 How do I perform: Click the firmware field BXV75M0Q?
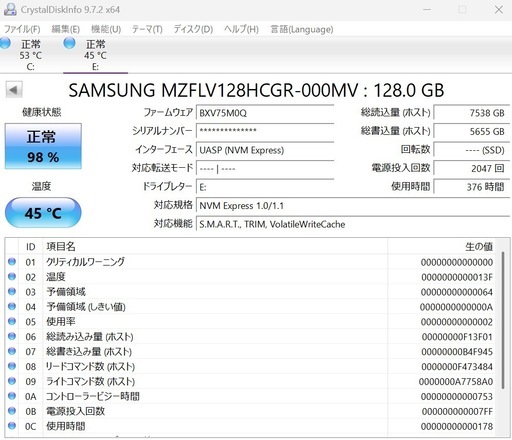coord(265,113)
